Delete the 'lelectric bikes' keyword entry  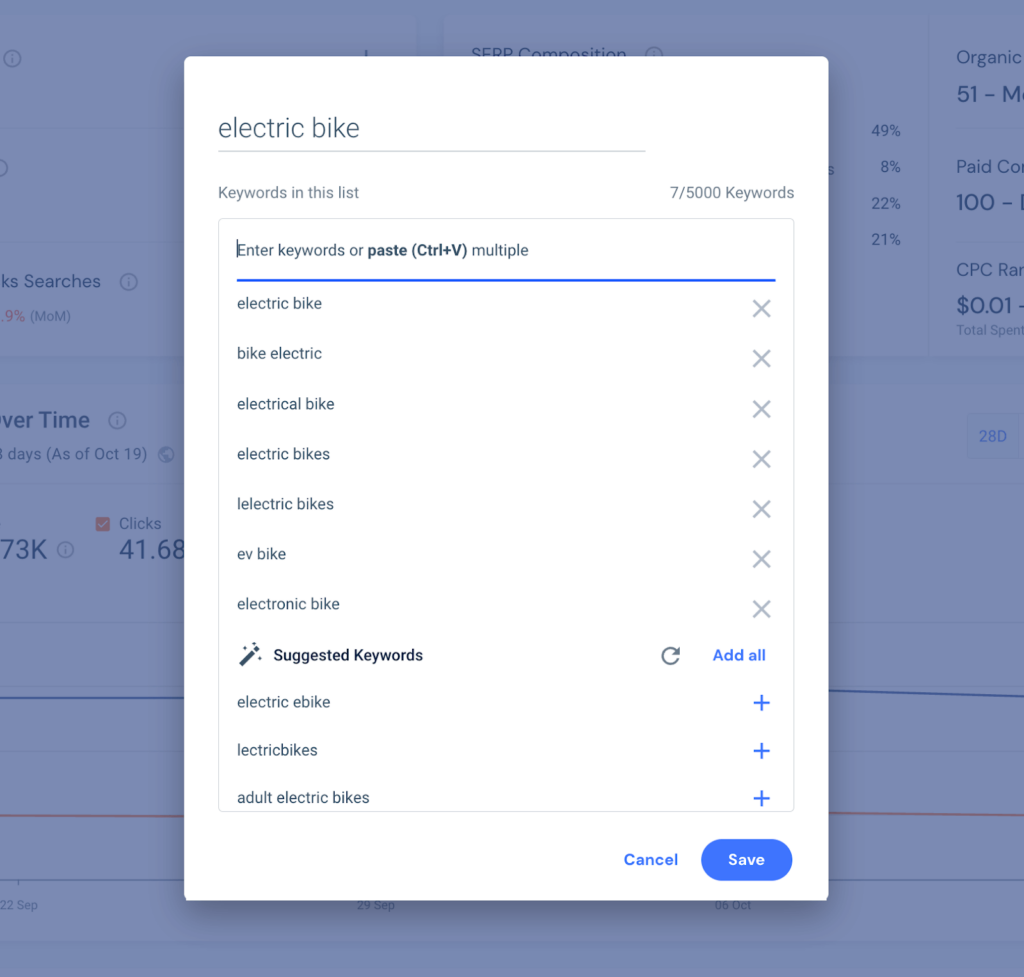tap(761, 509)
